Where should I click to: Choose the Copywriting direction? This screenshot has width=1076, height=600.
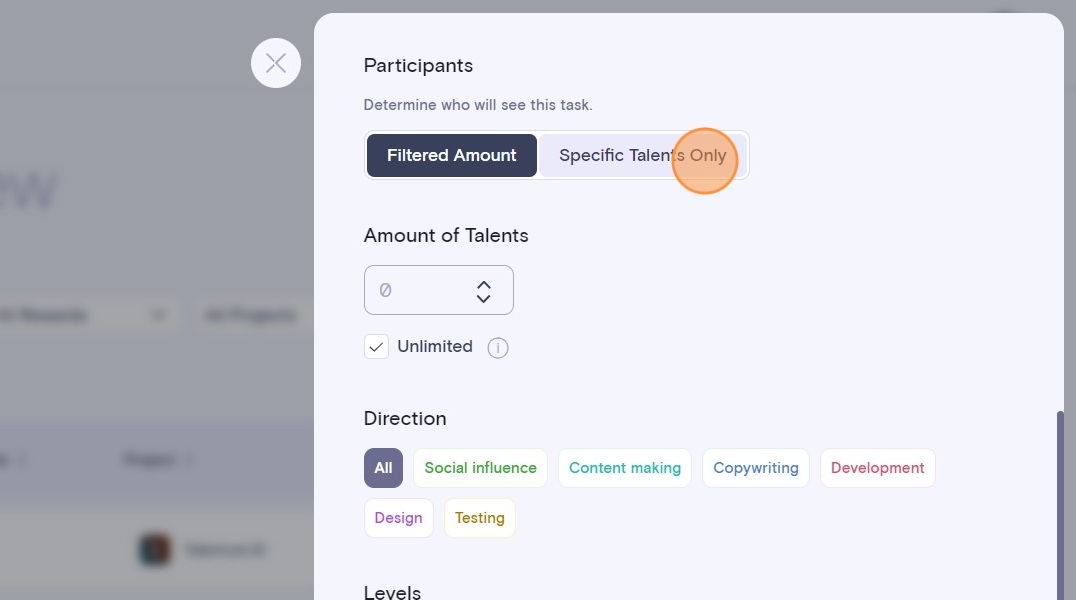[x=755, y=468]
